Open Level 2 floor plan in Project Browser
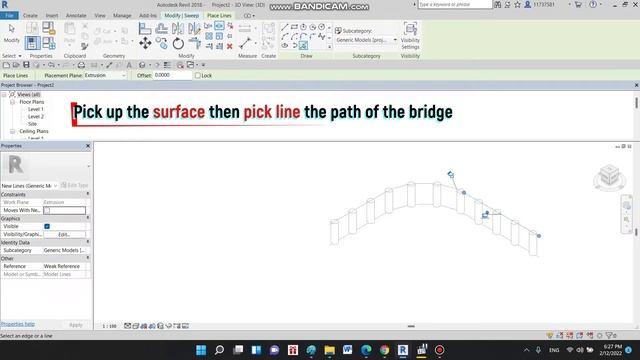640x360 pixels. point(36,117)
